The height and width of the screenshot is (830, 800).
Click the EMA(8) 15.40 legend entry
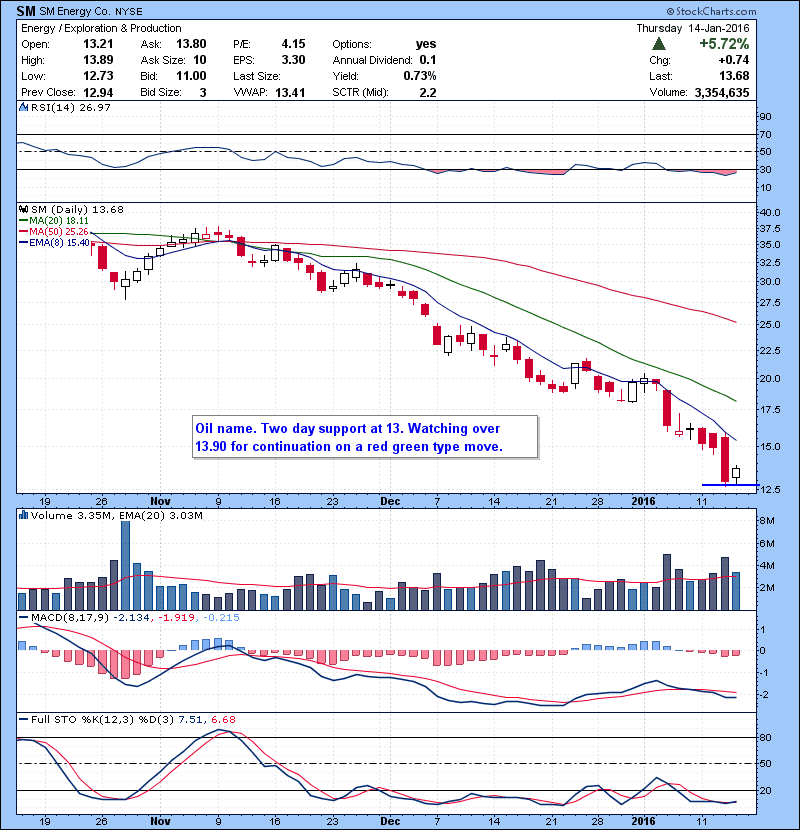point(54,242)
